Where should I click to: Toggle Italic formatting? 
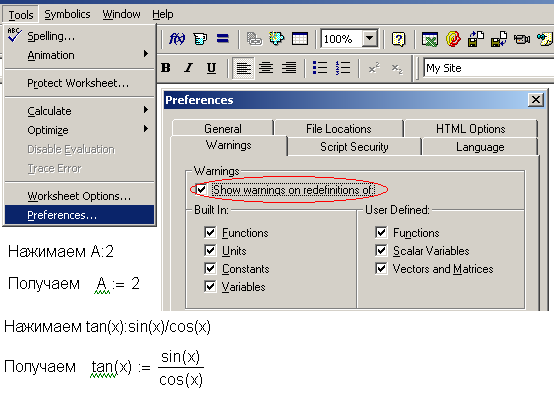pos(189,68)
